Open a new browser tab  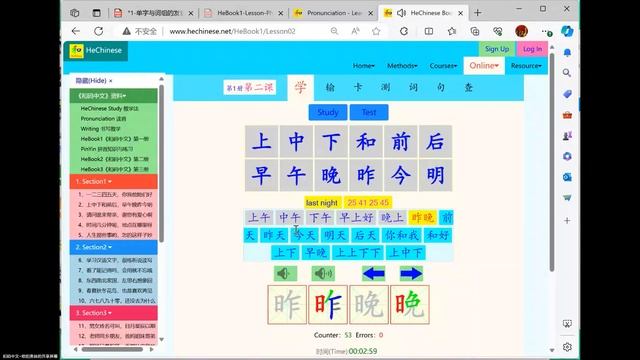(x=478, y=13)
